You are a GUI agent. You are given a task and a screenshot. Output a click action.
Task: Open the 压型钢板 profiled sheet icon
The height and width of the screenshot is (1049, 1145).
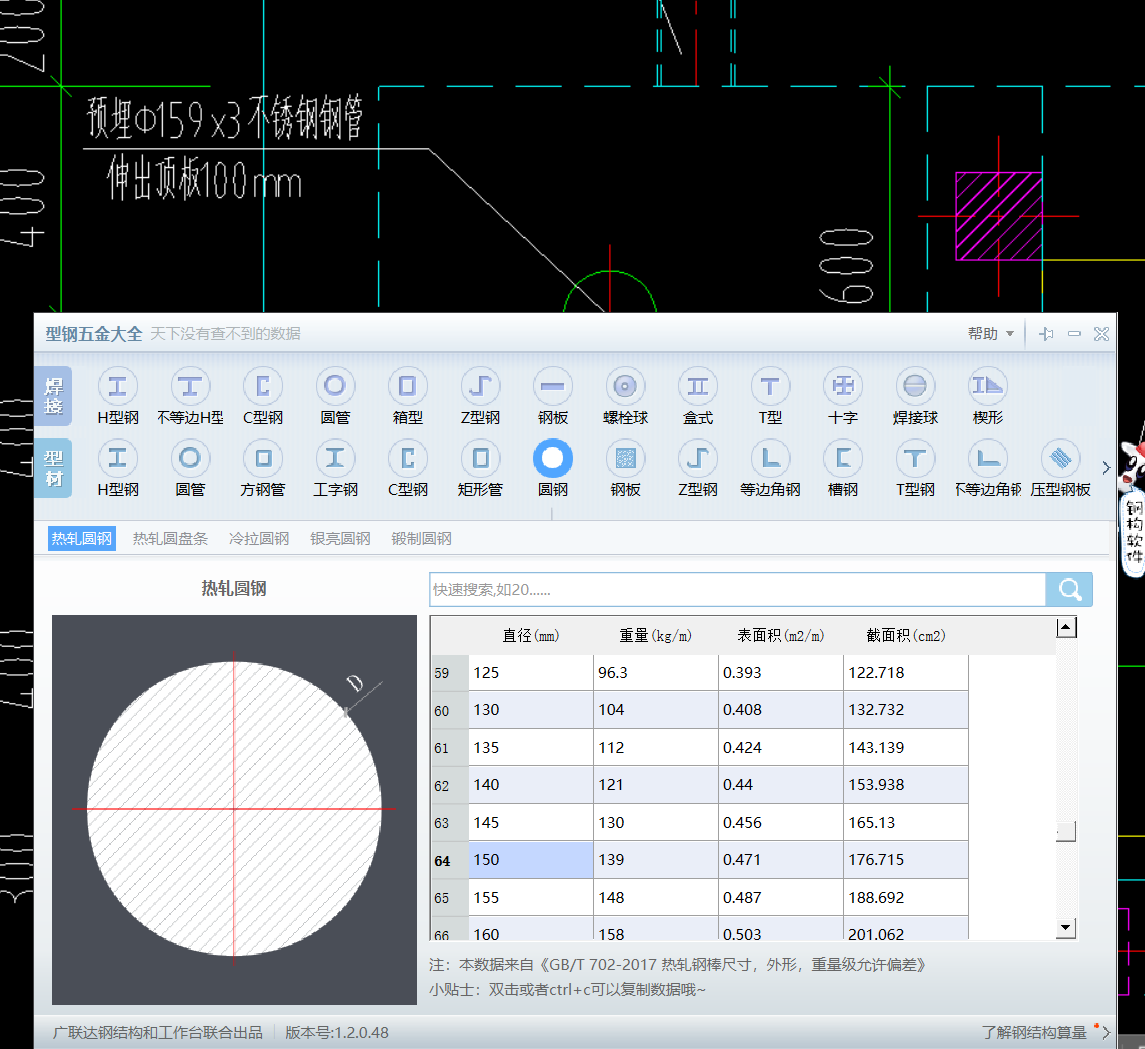[x=1060, y=458]
